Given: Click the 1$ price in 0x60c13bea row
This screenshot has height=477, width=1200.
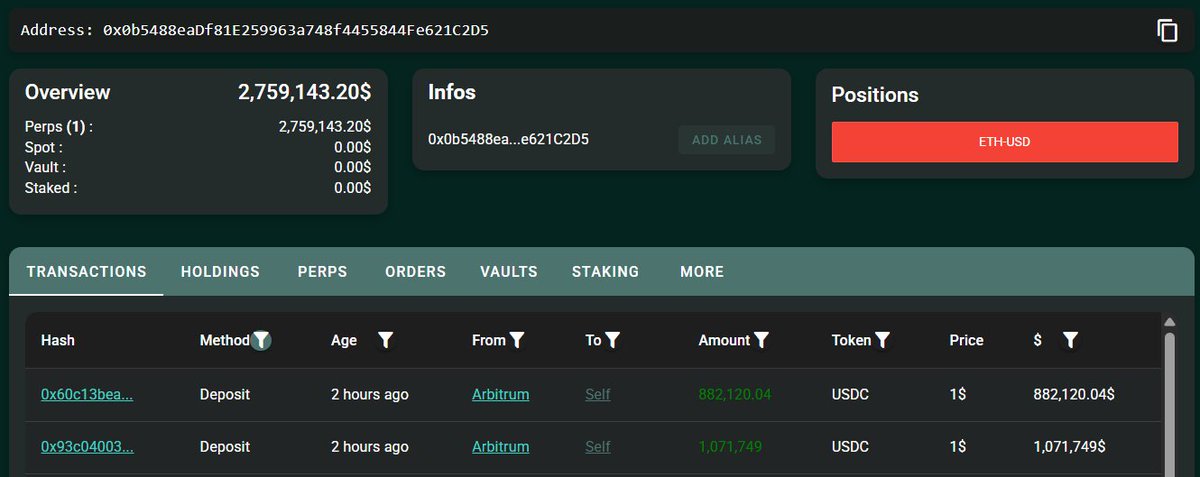Looking at the screenshot, I should click(958, 394).
